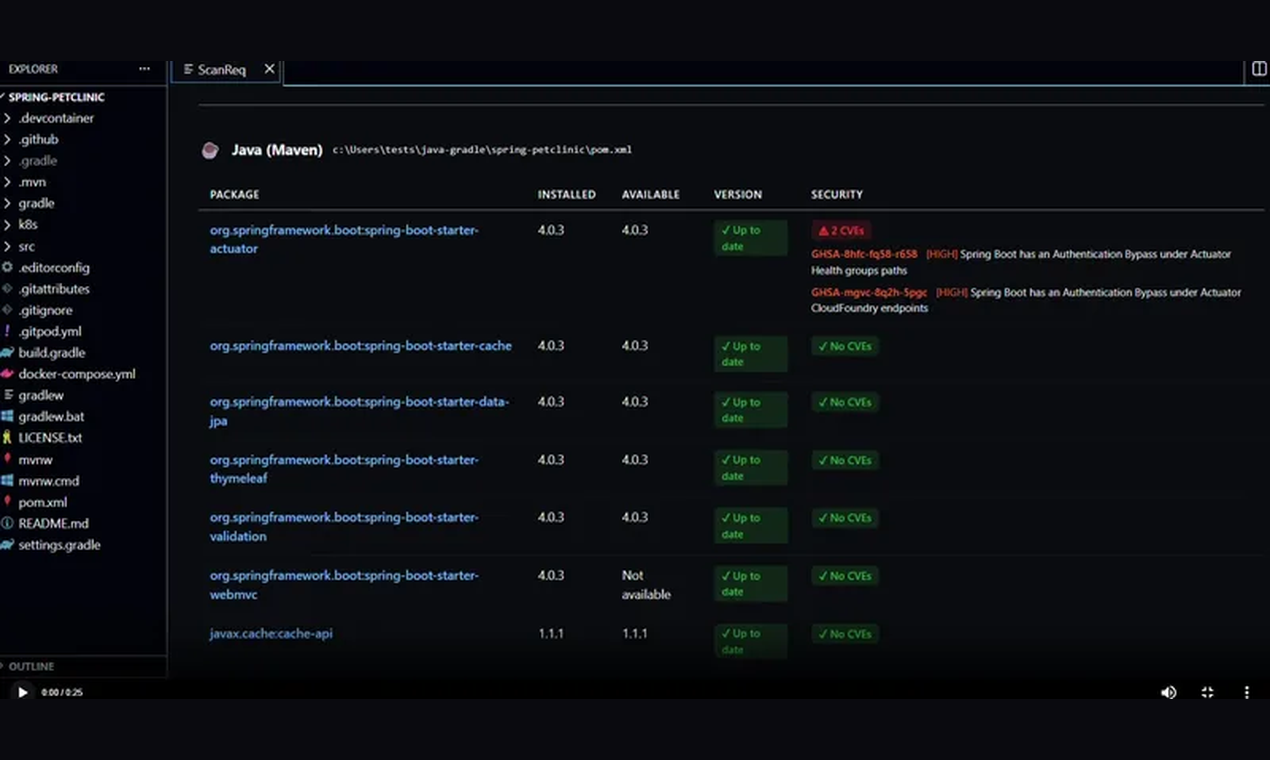Screen dimensions: 1270x760
Task: Click the Java Maven logo icon
Action: click(210, 150)
